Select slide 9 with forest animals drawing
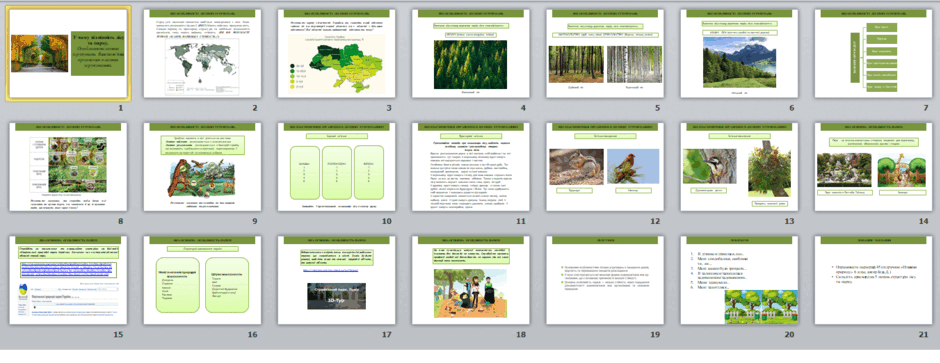The width and height of the screenshot is (940, 363). [x=203, y=167]
